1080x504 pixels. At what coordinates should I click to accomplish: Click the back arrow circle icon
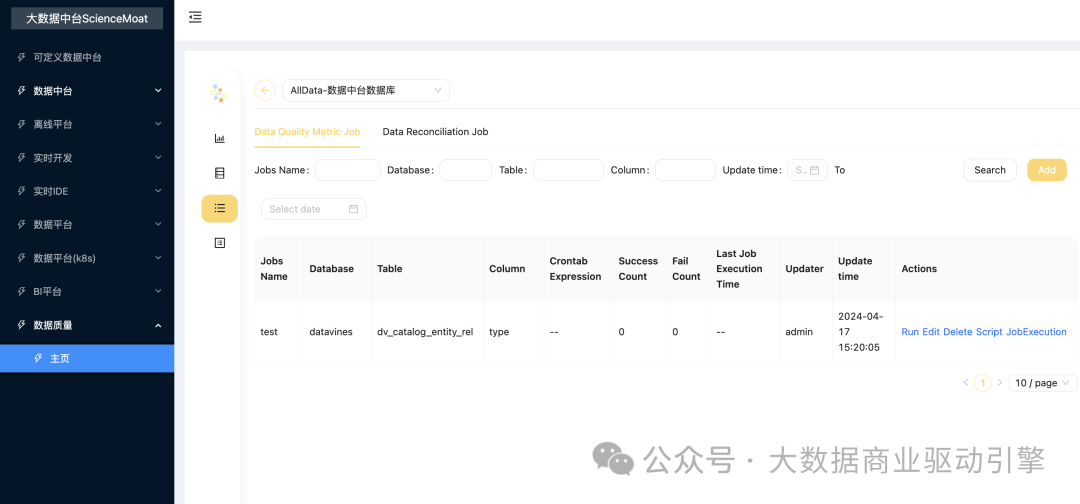click(265, 90)
